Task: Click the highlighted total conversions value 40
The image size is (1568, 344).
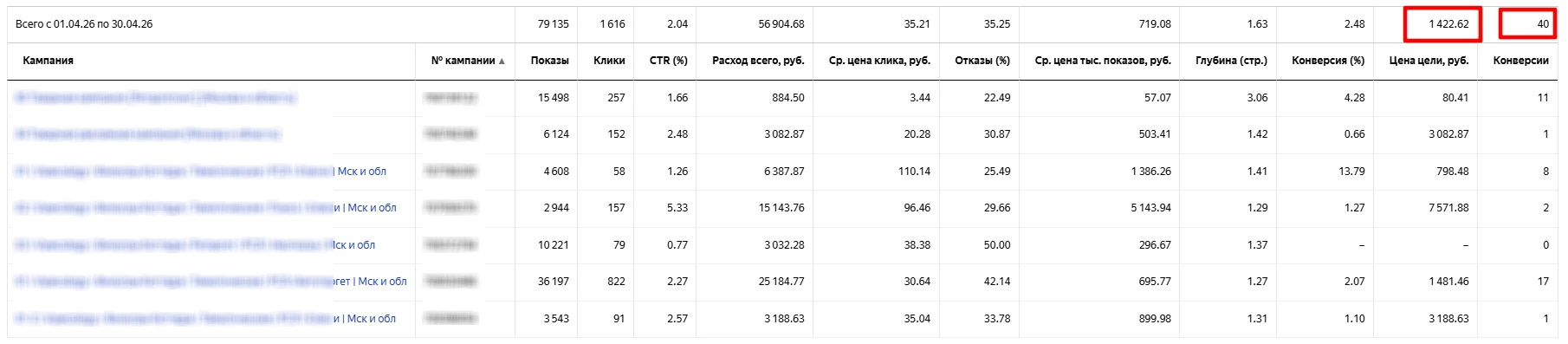Action: coord(1528,24)
